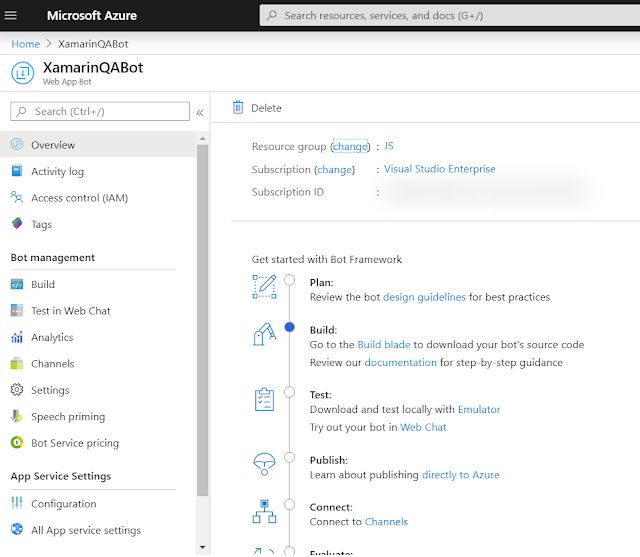Click the sidebar vertical scrollbar thumb
Image resolution: width=640 pixels, height=557 pixels.
(x=202, y=320)
